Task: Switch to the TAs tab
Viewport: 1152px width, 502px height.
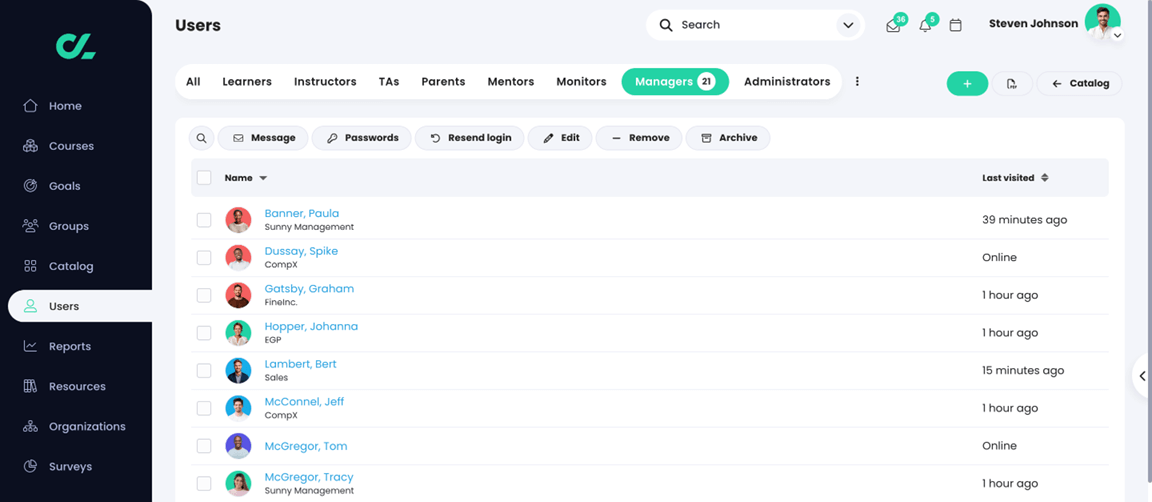Action: point(389,82)
